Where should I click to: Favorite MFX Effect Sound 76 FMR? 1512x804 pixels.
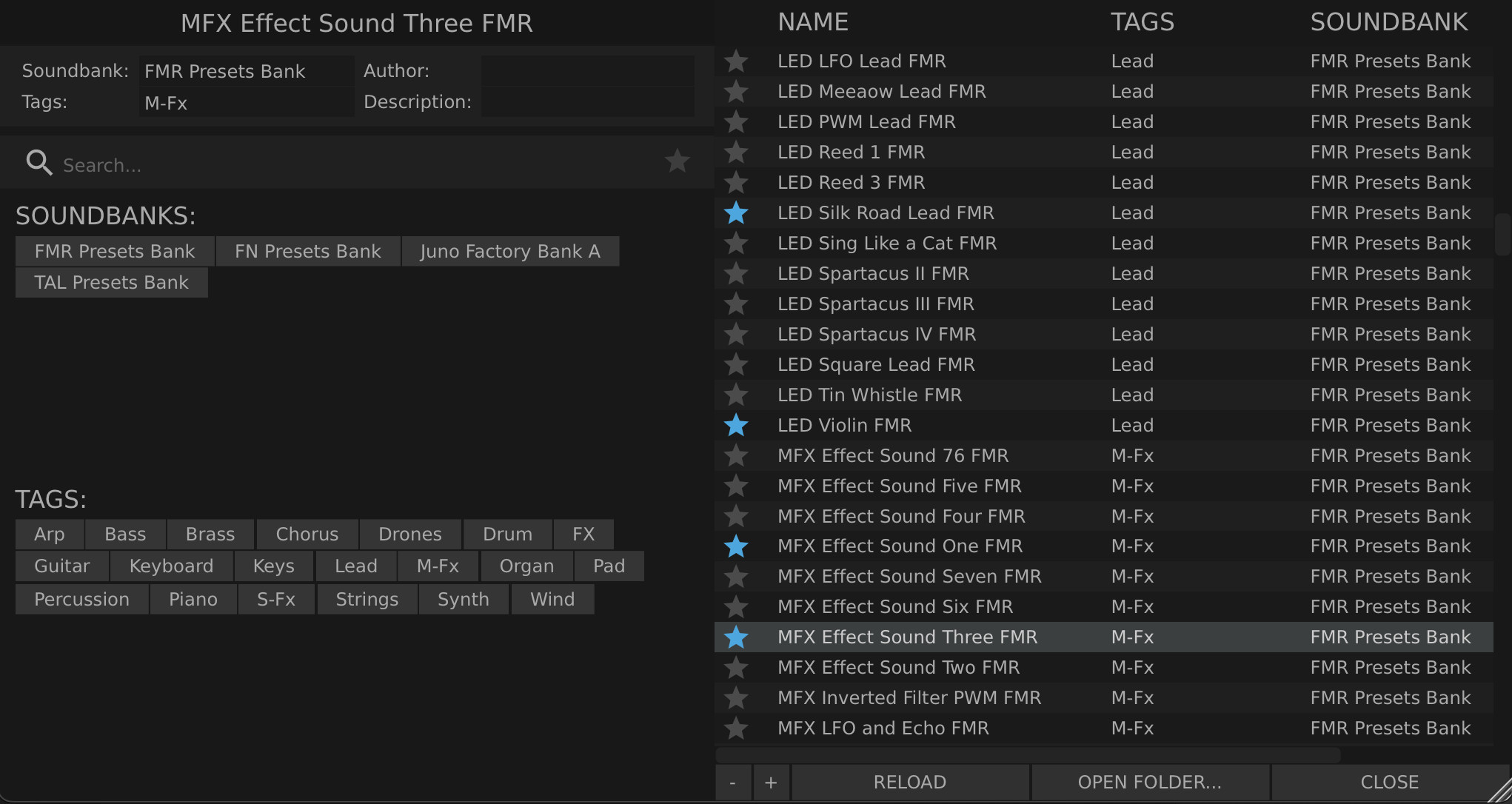click(x=736, y=456)
